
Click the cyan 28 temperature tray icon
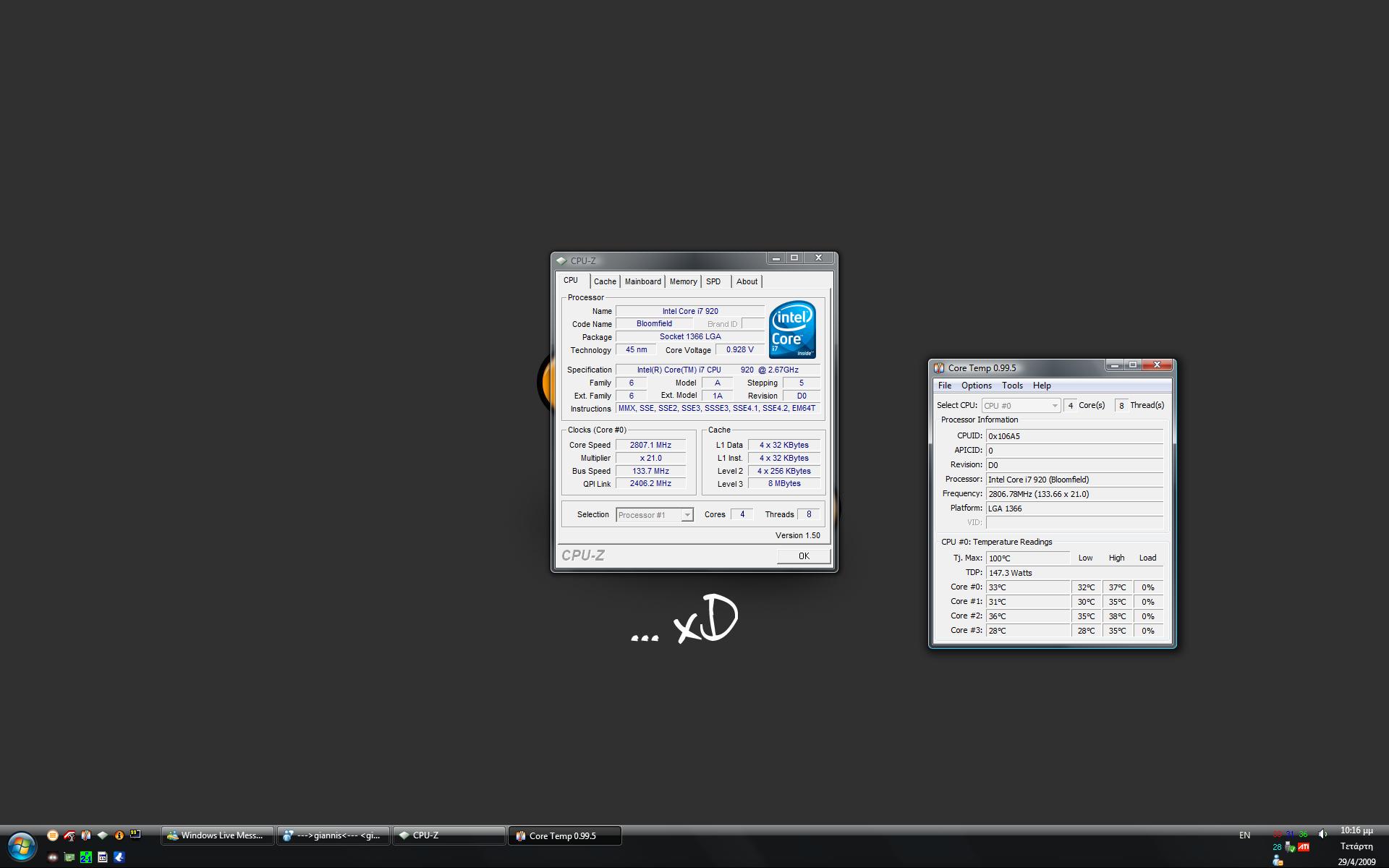[1277, 847]
